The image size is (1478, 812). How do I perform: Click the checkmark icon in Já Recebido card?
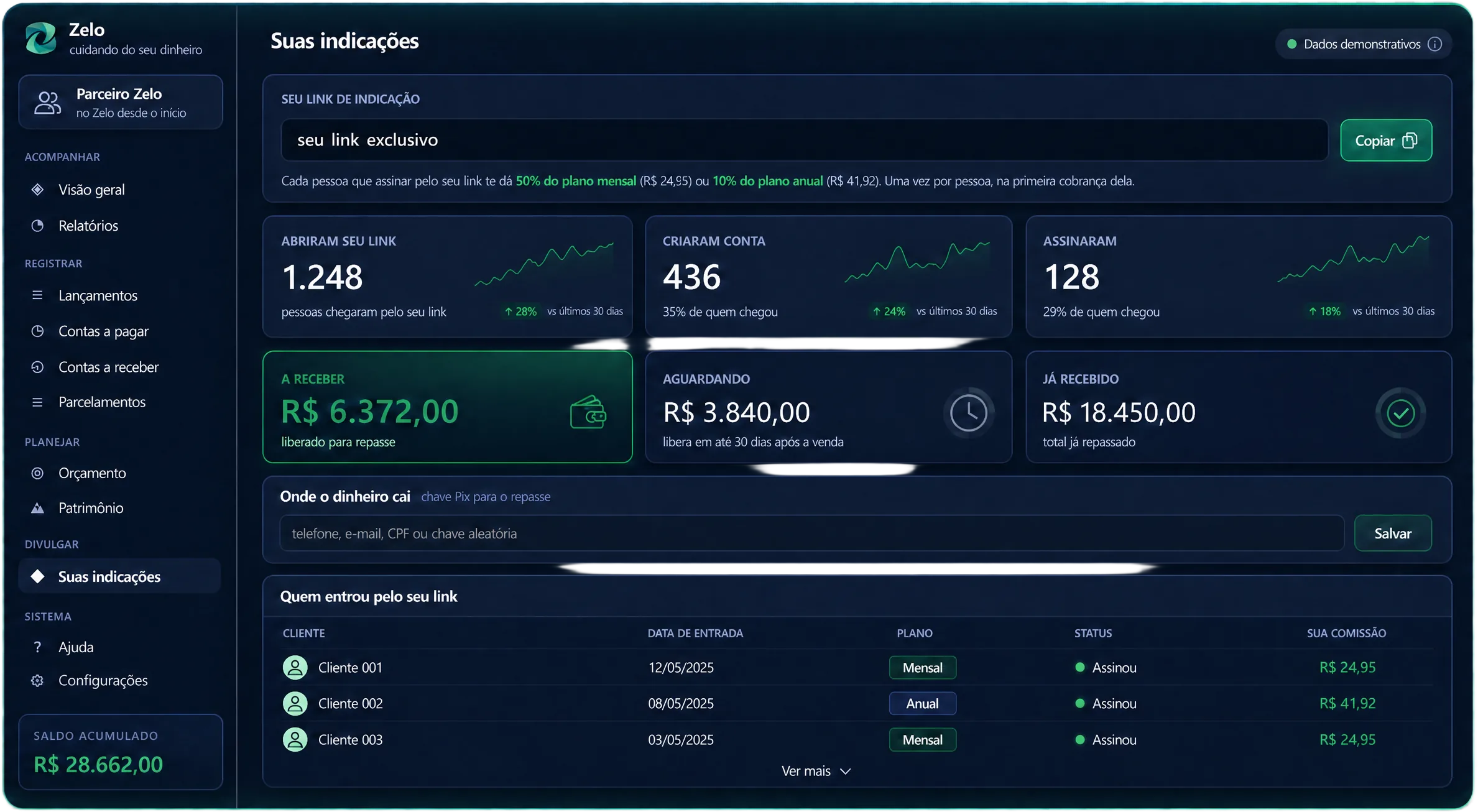click(1400, 413)
